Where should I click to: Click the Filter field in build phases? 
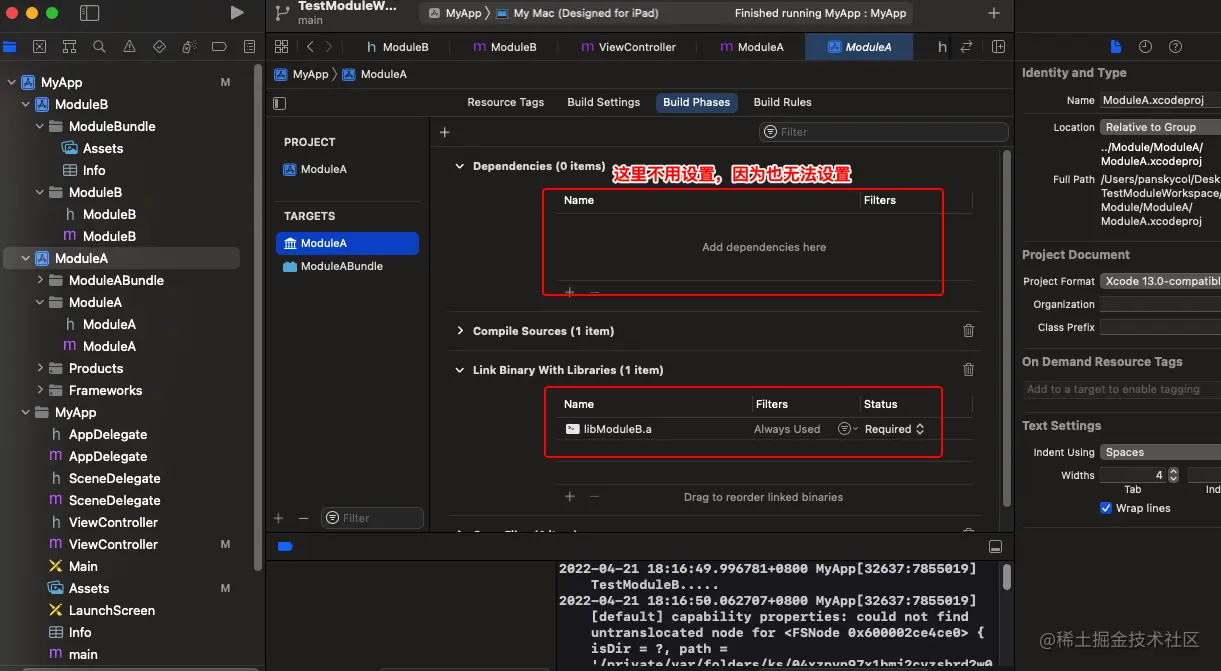coord(884,132)
